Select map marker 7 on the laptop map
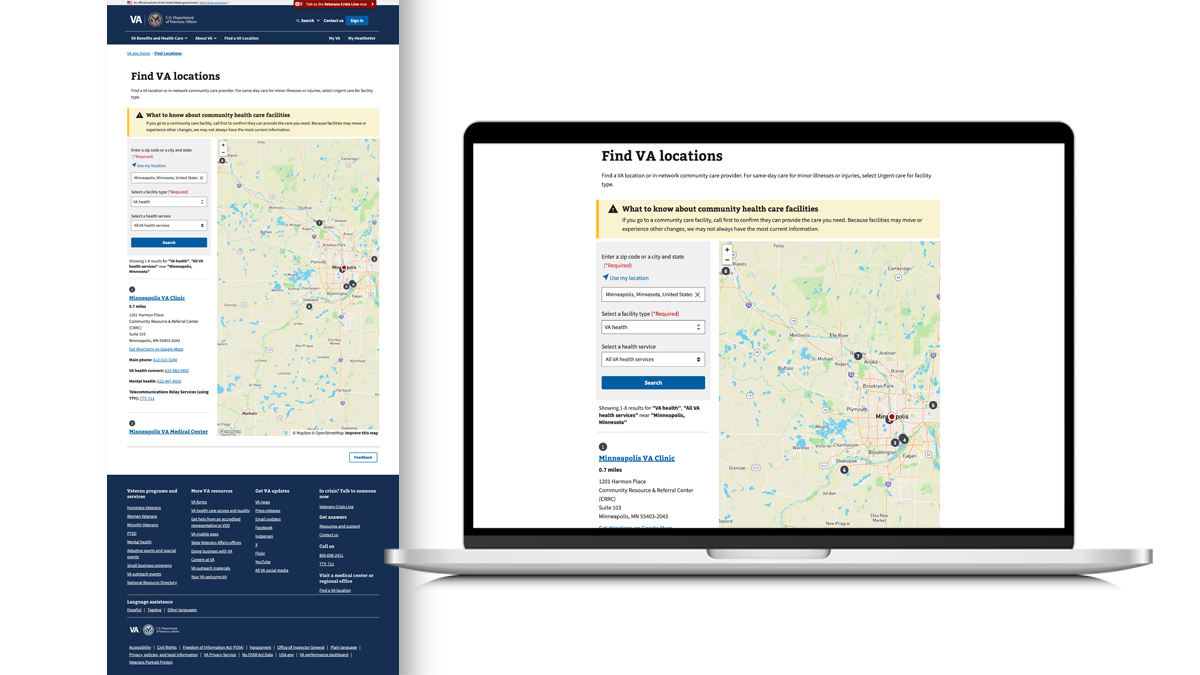1200x675 pixels. point(857,356)
